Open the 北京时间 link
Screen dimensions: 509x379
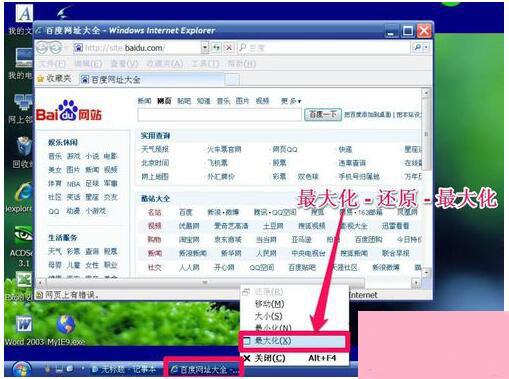155,163
